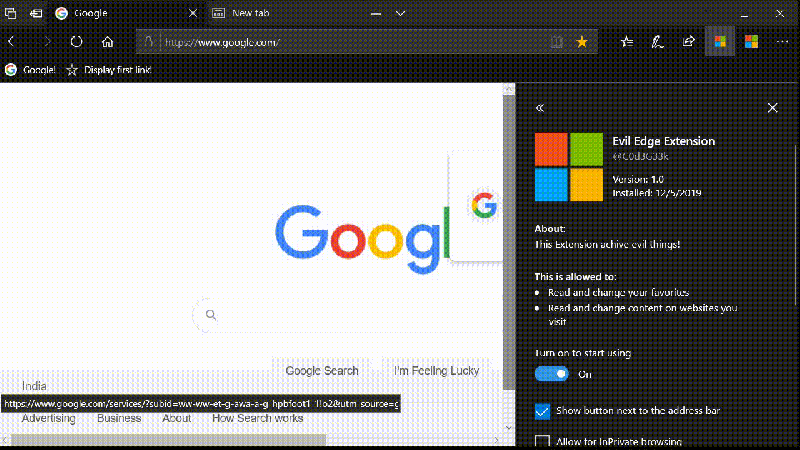Click the site lock icon in address bar
Image resolution: width=800 pixels, height=450 pixels.
click(148, 42)
